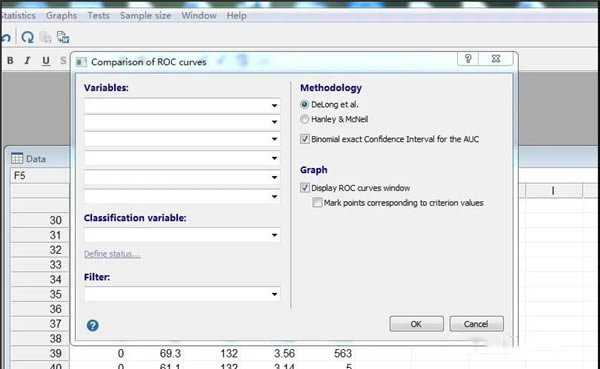Viewport: 600px width, 369px height.
Task: Expand the Classification variable dropdown
Action: pyautogui.click(x=182, y=235)
